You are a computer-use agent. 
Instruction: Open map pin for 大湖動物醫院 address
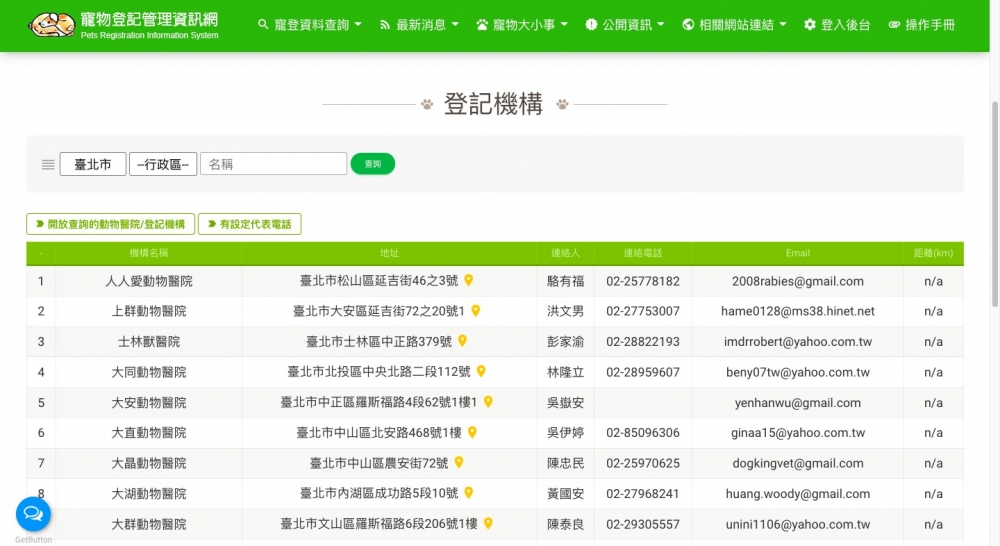[x=469, y=492]
